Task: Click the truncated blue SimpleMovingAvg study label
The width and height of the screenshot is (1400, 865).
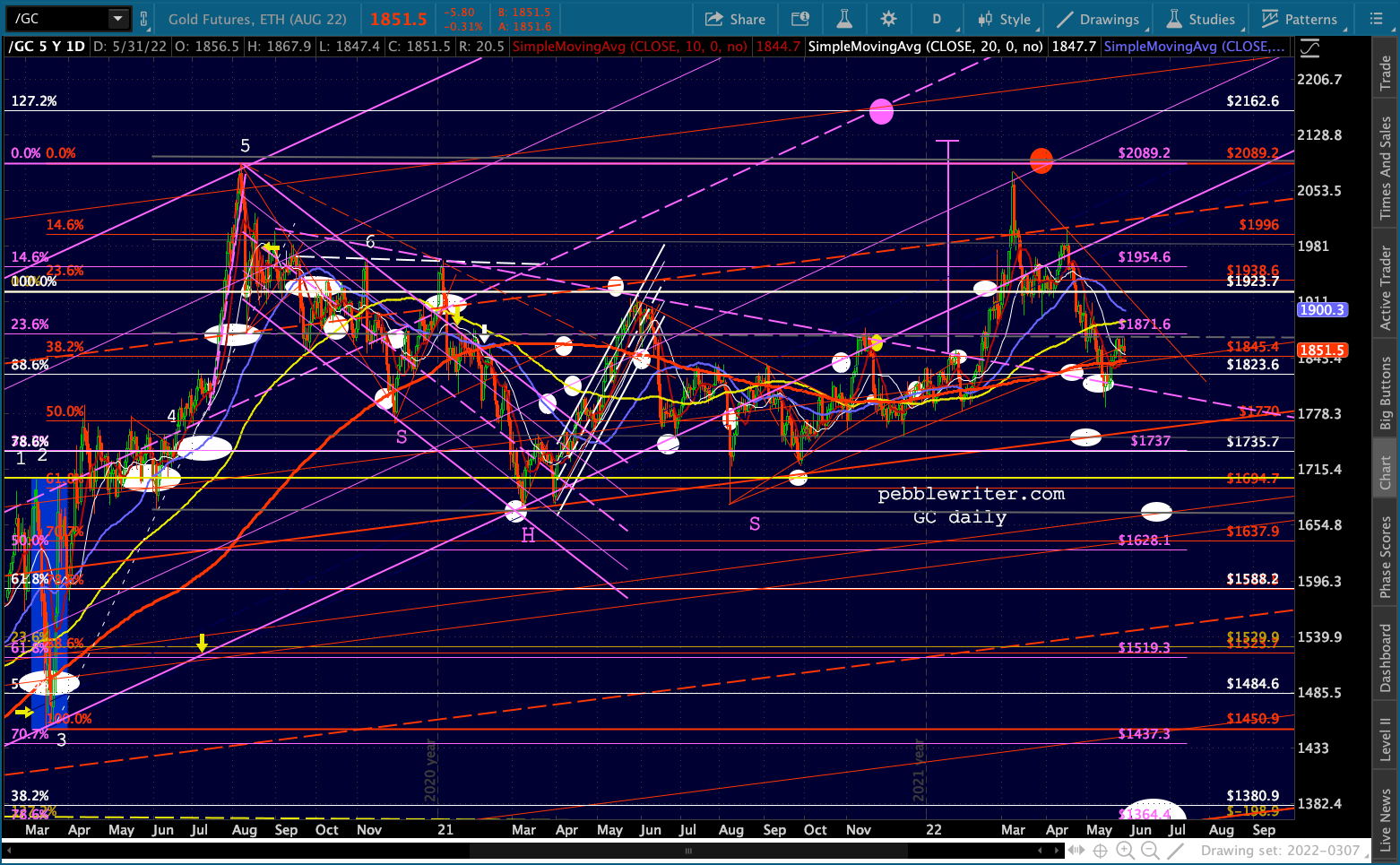Action: click(x=1194, y=47)
